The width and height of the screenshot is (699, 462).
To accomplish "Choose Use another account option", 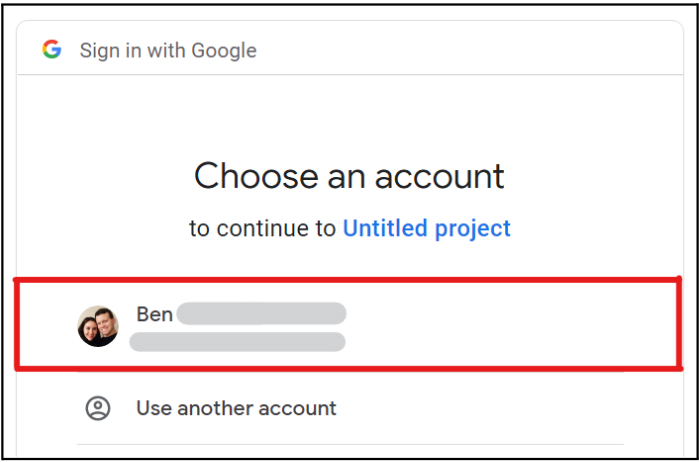I will click(x=236, y=408).
